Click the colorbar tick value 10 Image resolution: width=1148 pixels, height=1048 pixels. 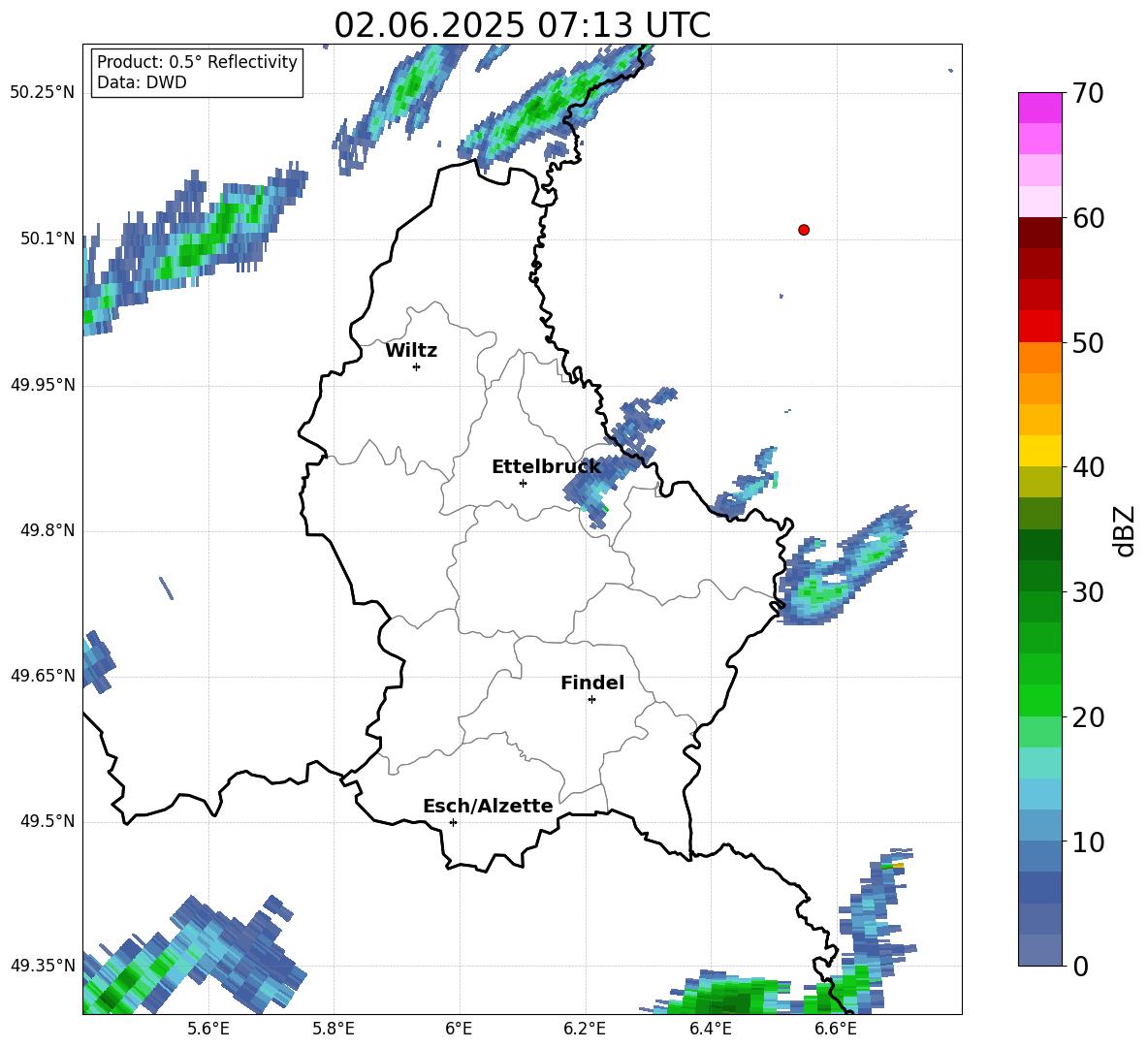[x=1088, y=842]
